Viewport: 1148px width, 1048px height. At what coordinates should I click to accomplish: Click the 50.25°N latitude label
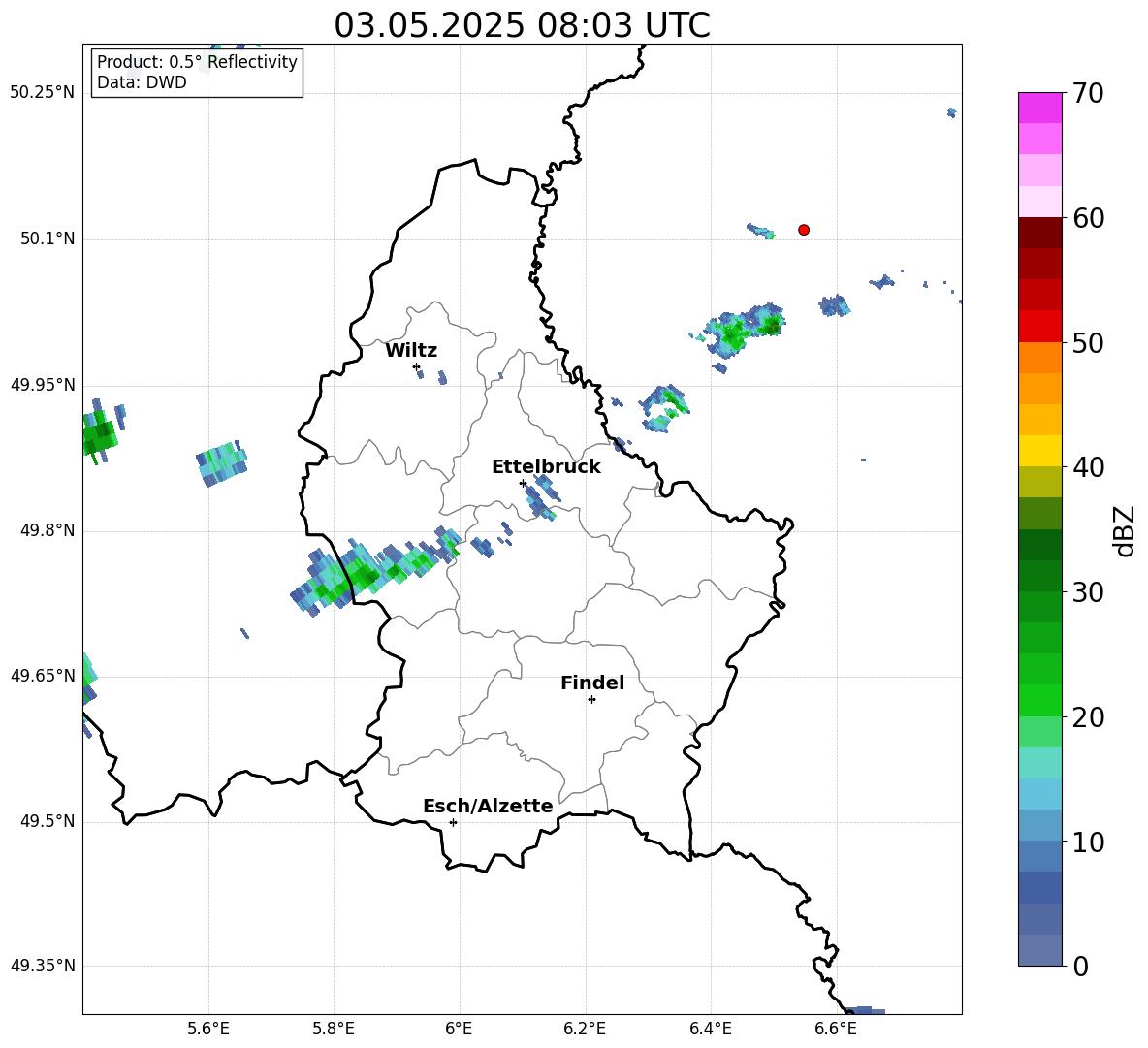click(43, 93)
